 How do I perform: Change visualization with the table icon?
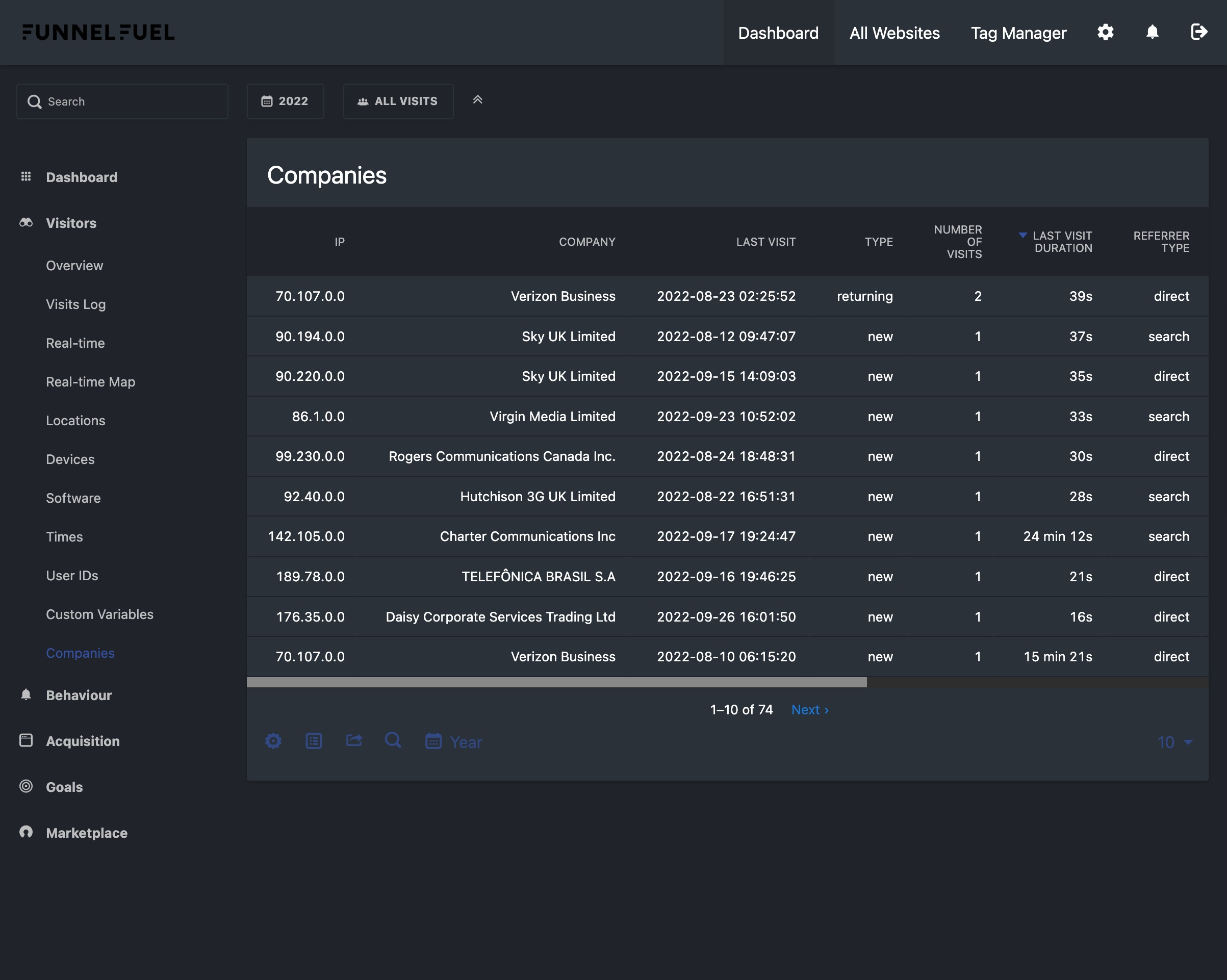click(x=314, y=741)
